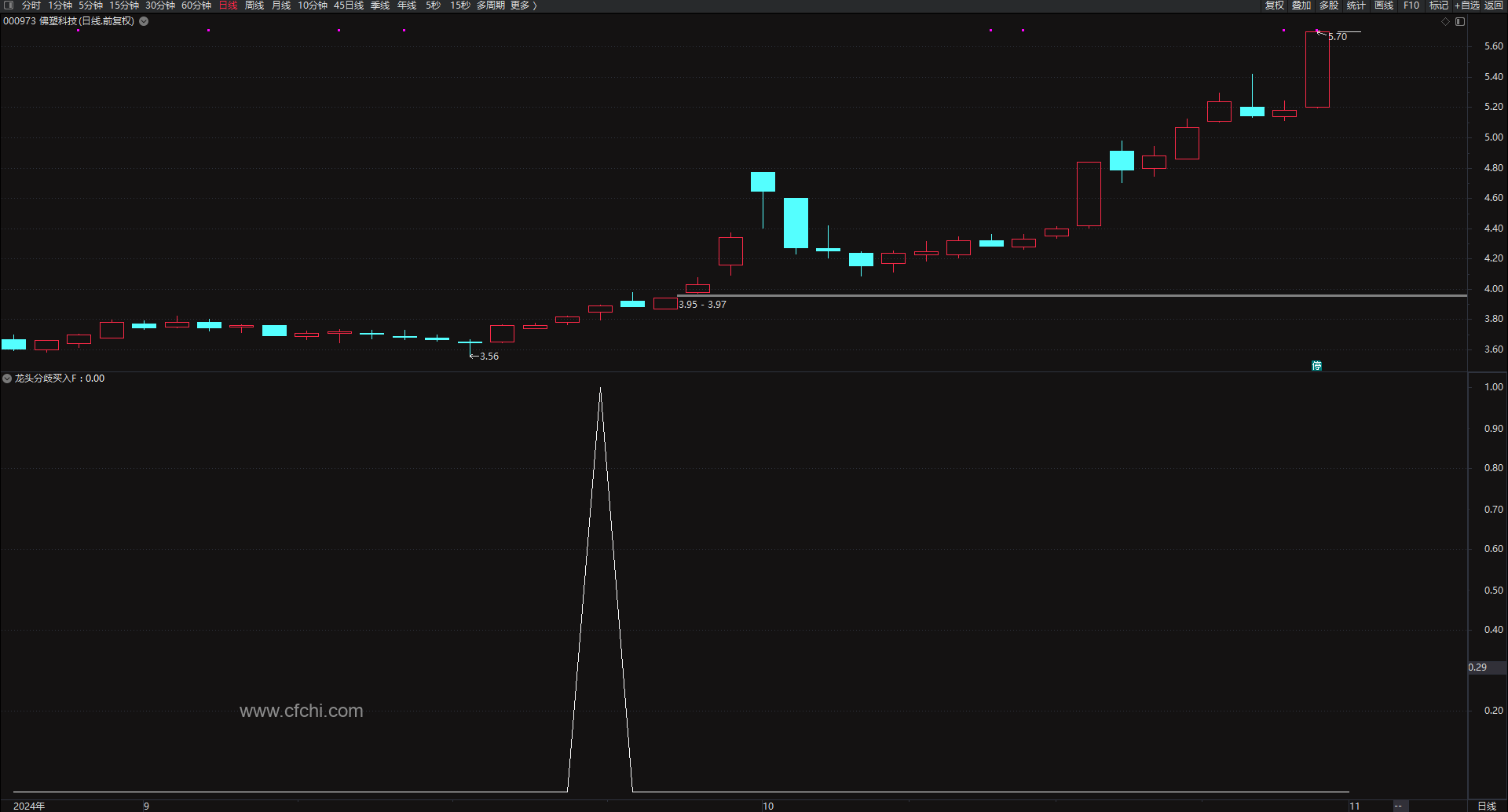
Task: Click the 5.70 high price label
Action: point(1338,37)
